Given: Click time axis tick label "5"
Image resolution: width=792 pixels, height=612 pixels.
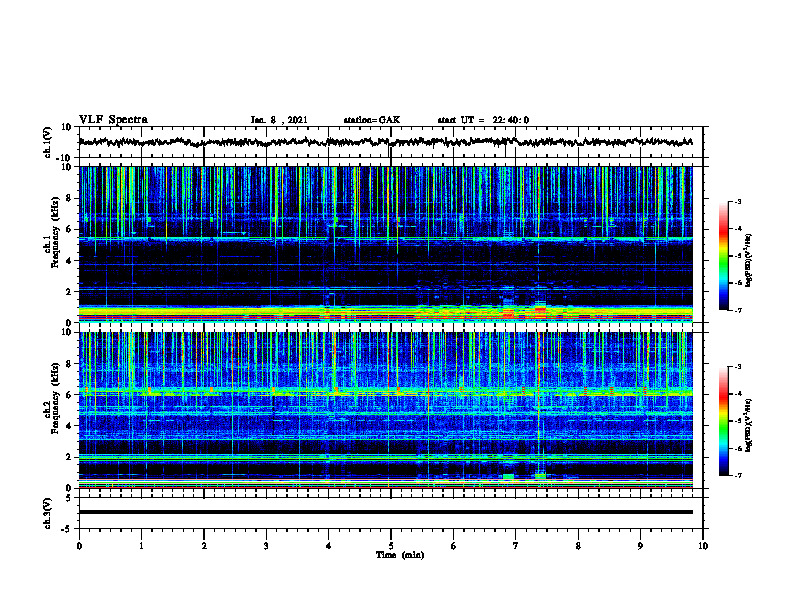Looking at the screenshot, I should [x=391, y=546].
